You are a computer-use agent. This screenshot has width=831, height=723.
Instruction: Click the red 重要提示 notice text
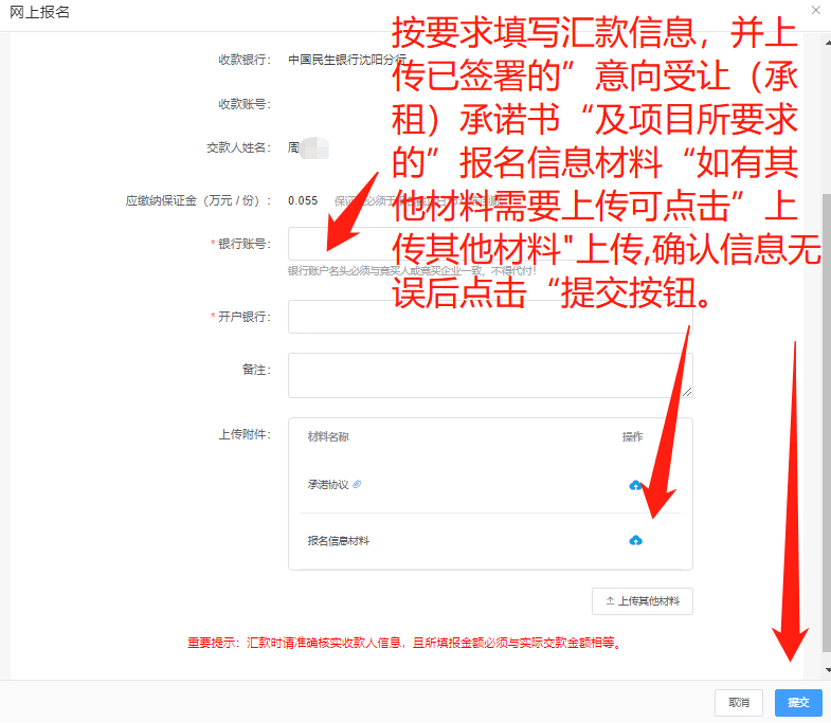tap(403, 643)
